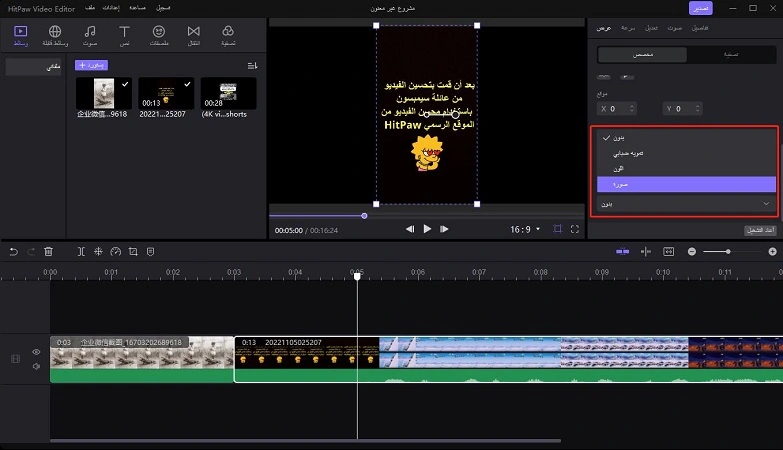Click the purple export button

(701, 8)
